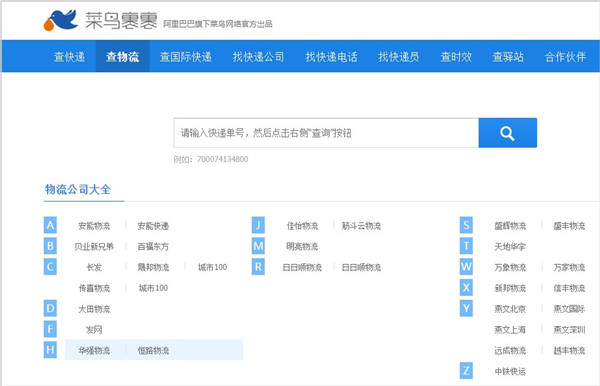Open the 盛丰物流 link

coord(569,226)
